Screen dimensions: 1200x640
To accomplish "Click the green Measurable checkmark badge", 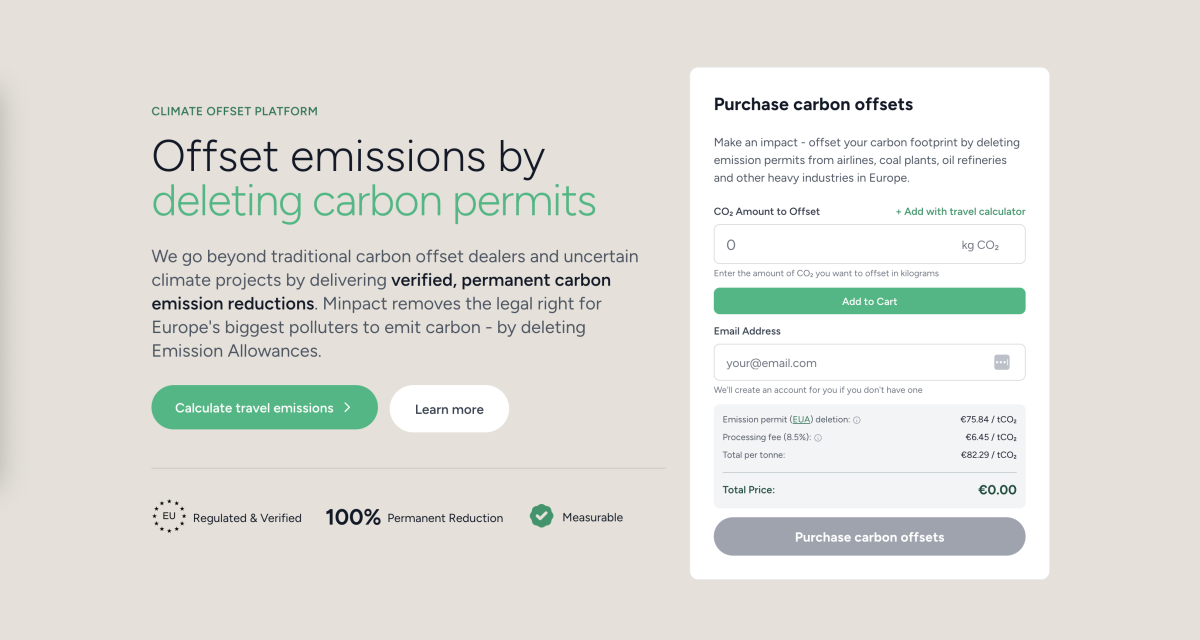I will pyautogui.click(x=541, y=516).
